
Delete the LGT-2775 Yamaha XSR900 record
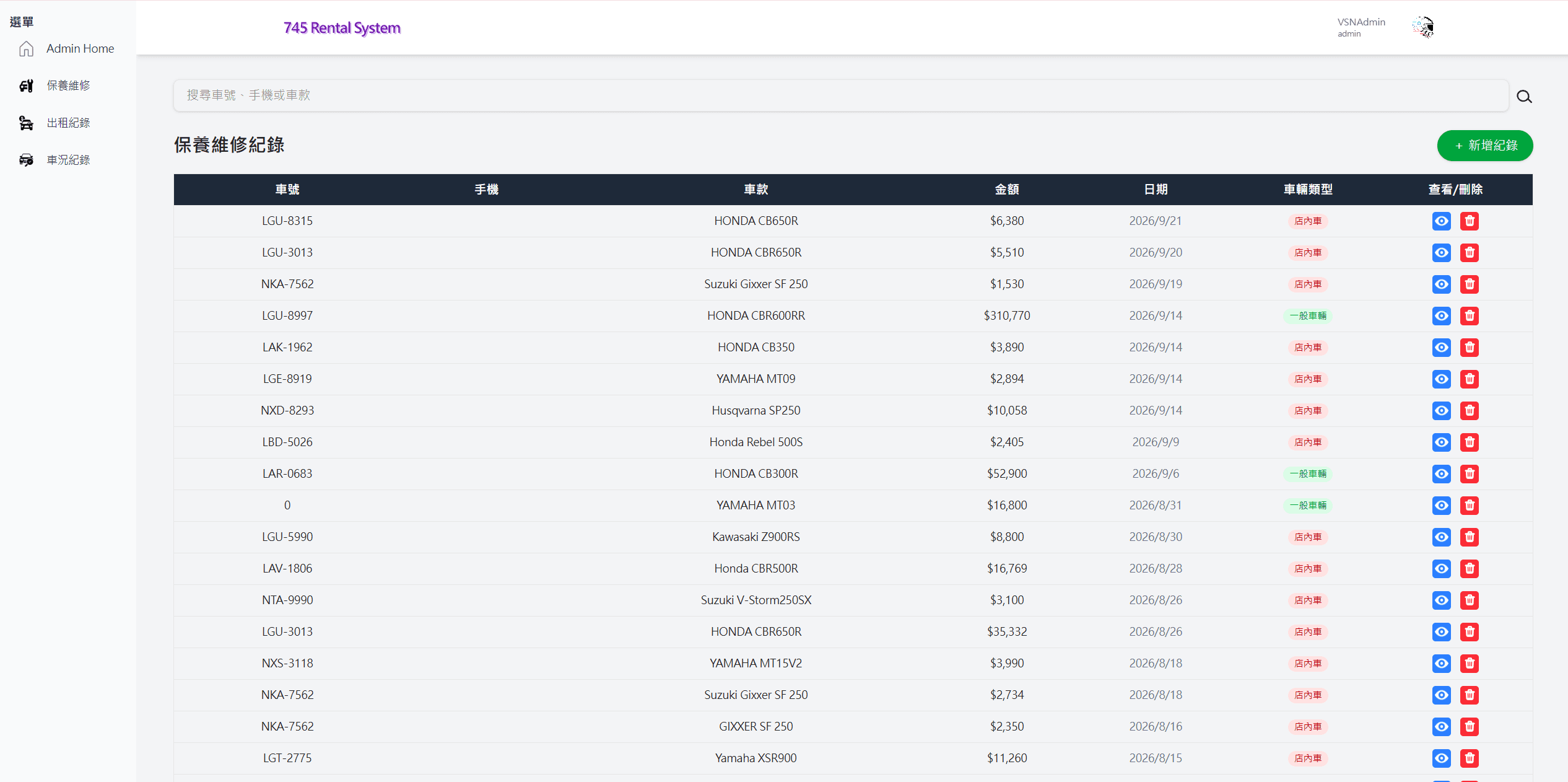click(x=1470, y=758)
